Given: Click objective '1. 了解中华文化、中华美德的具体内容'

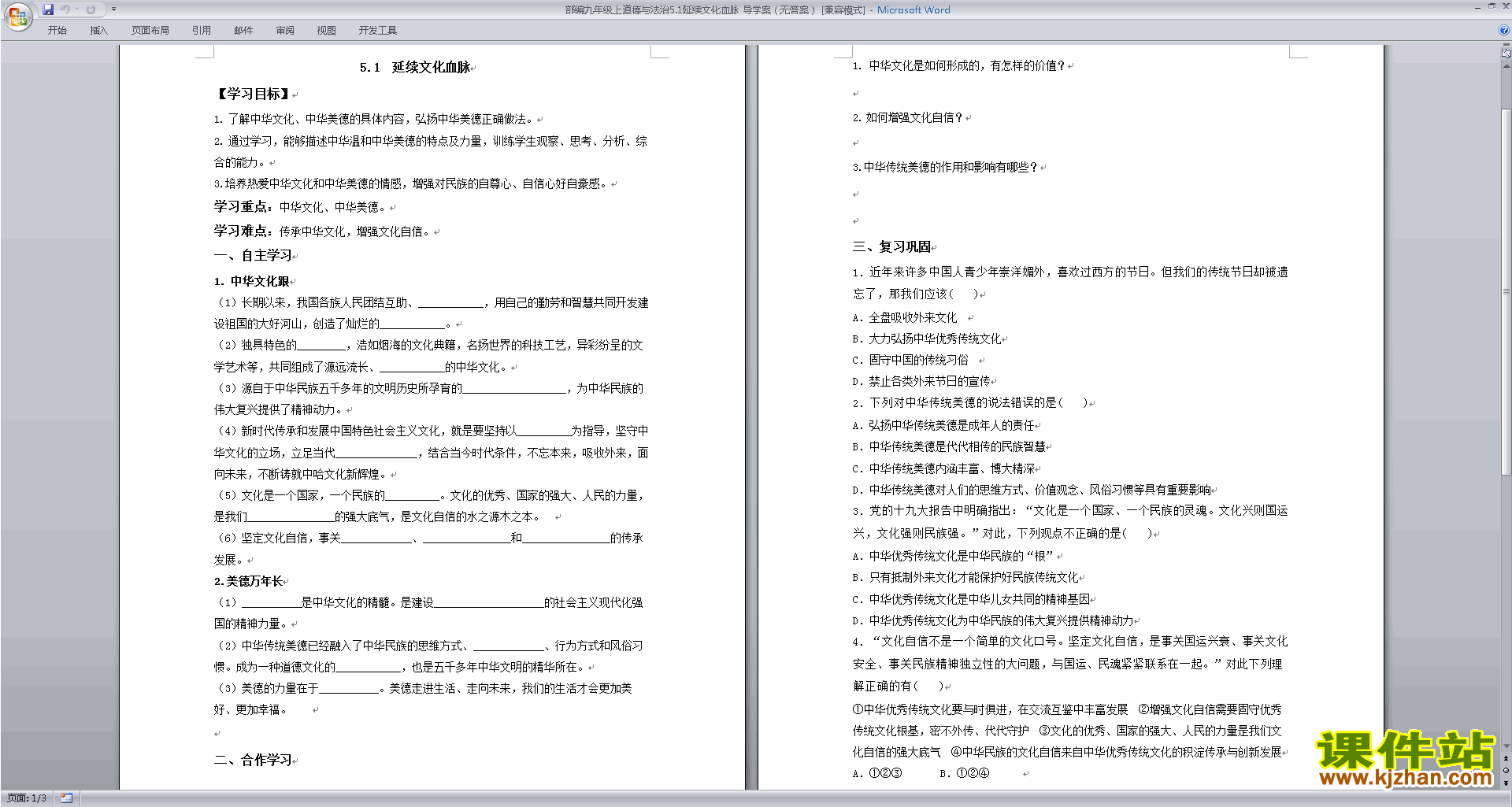Looking at the screenshot, I should (x=375, y=119).
